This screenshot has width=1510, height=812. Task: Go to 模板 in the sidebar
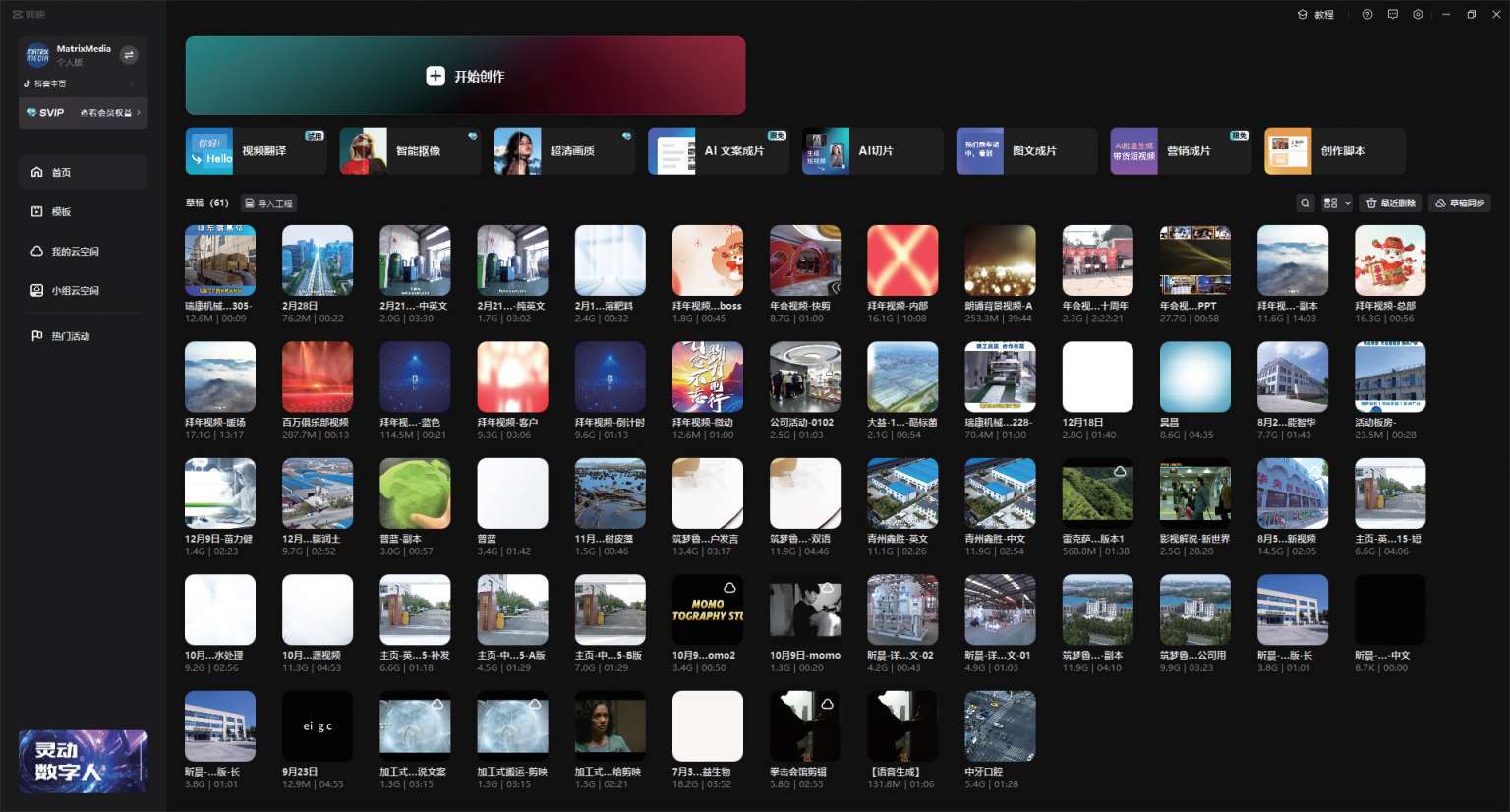point(61,211)
